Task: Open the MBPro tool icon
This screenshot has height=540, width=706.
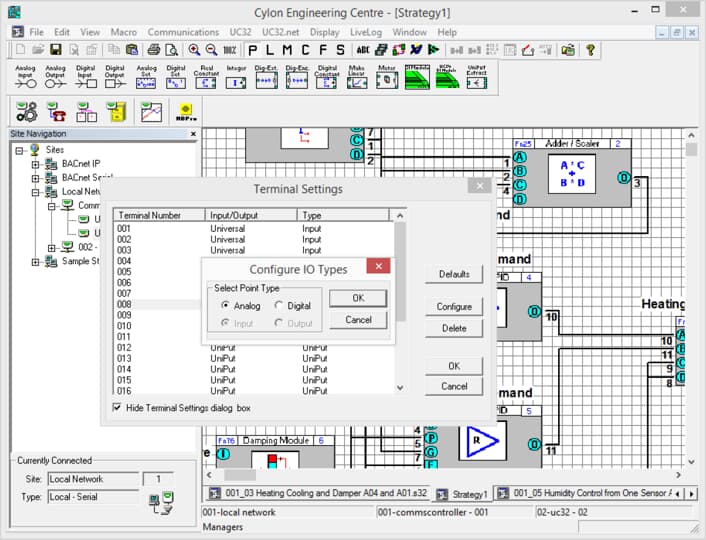Action: 185,112
